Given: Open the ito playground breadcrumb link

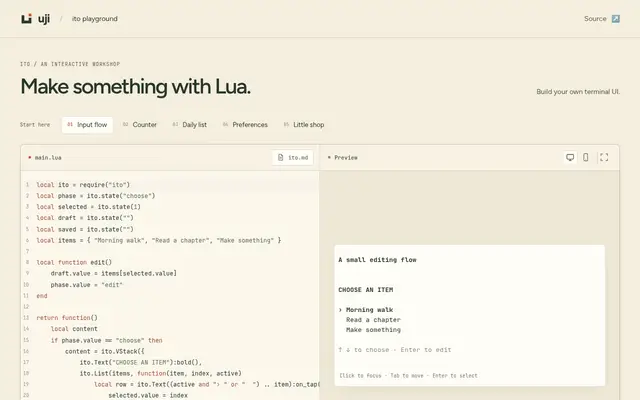Looking at the screenshot, I should point(95,19).
